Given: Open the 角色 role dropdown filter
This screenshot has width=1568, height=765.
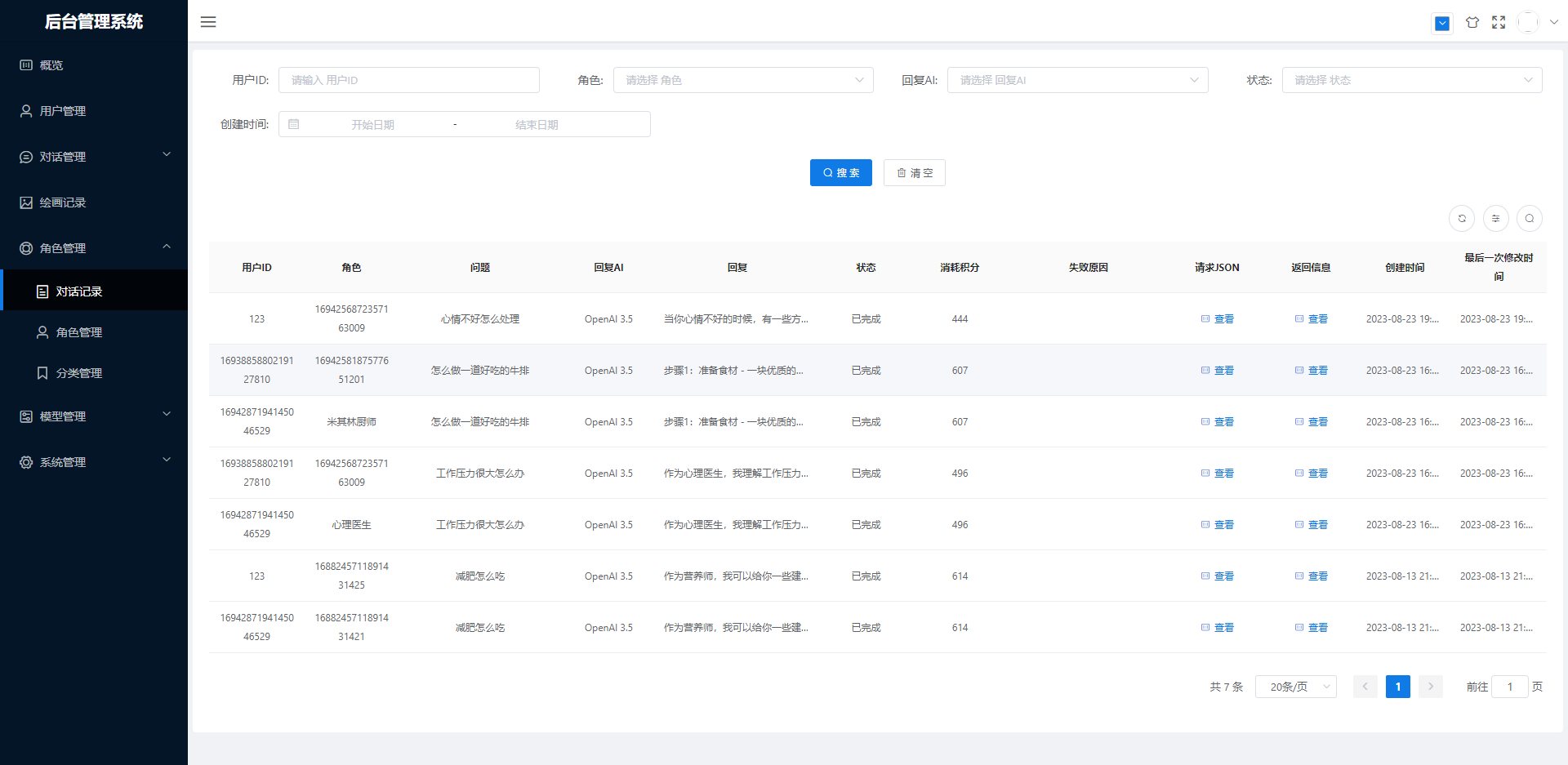Looking at the screenshot, I should click(x=742, y=80).
